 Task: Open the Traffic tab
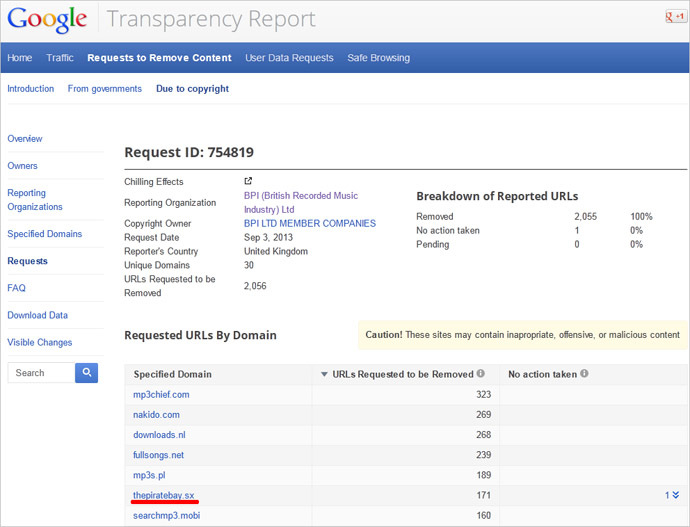(60, 58)
